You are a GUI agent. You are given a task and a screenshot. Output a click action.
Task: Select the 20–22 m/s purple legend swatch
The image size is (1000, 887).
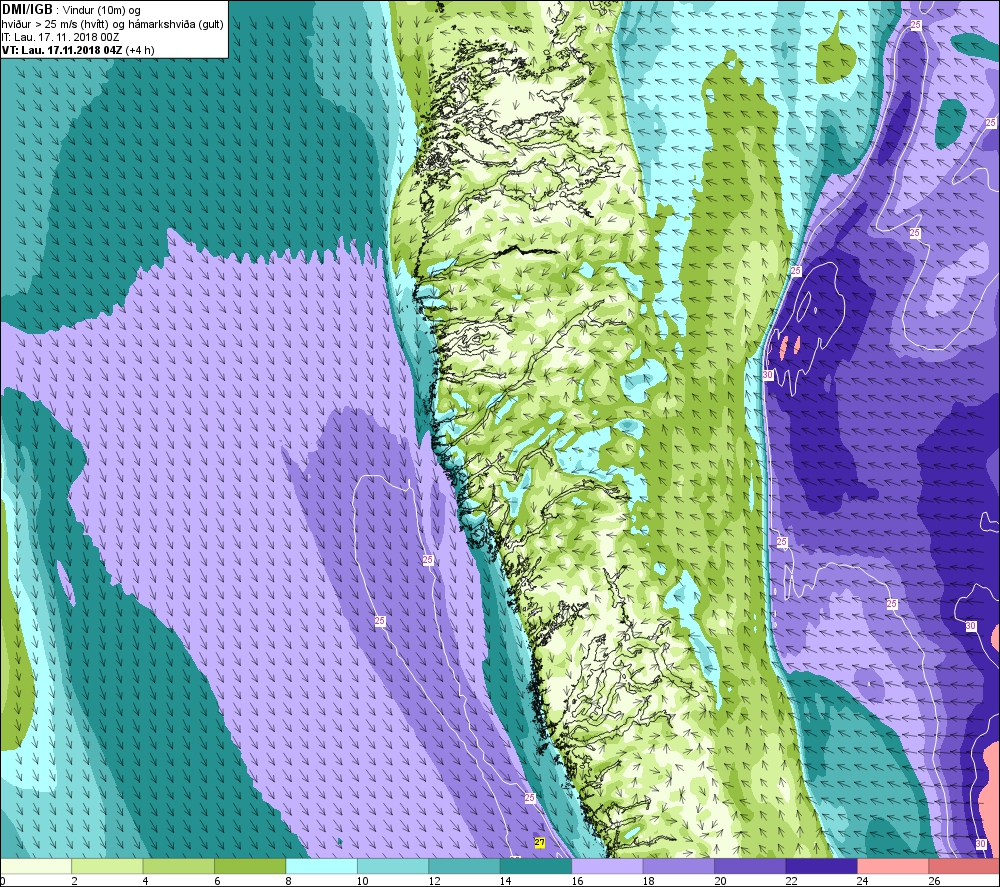tap(750, 866)
